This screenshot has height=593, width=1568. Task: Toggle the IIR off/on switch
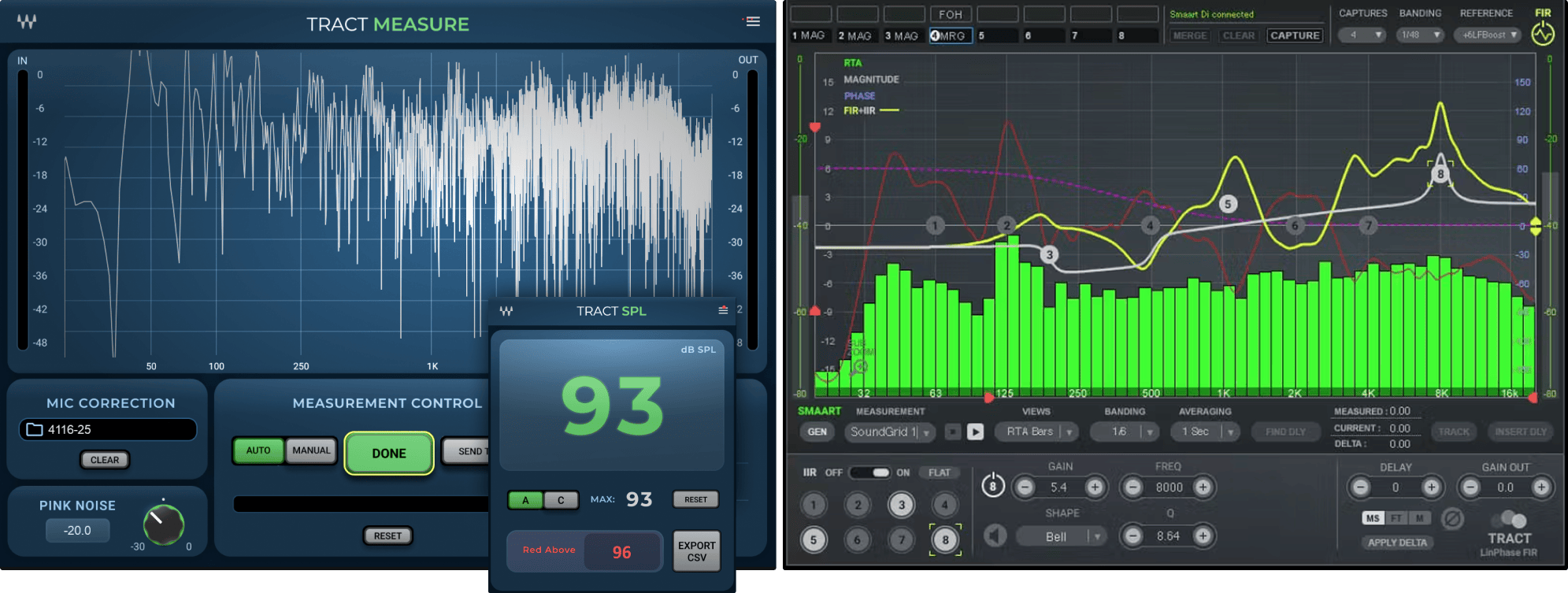(869, 473)
